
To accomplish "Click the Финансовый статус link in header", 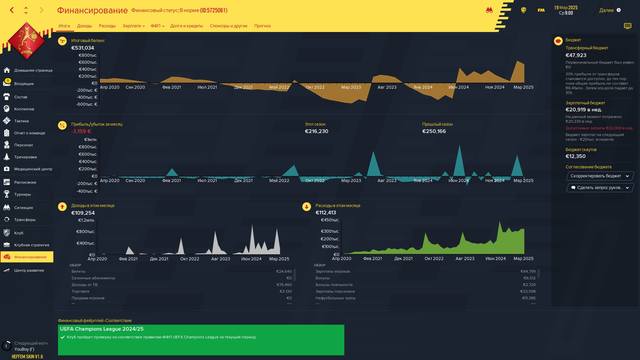I will 179,10.
